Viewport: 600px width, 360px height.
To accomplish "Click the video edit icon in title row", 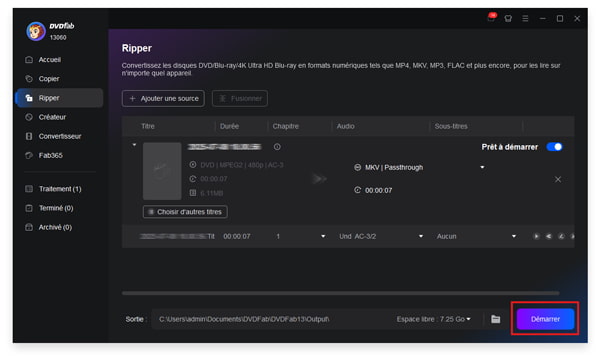I will click(x=561, y=236).
